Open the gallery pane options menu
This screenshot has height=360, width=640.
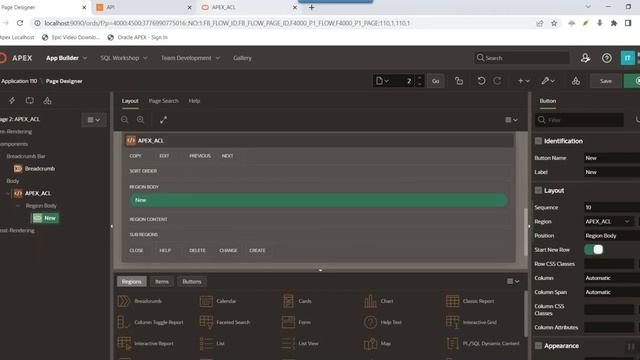[513, 281]
